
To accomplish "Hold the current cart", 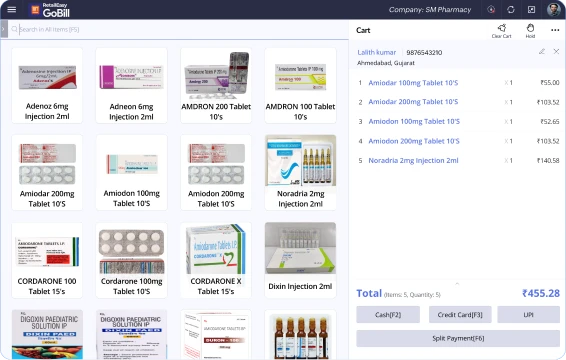I will click(530, 31).
